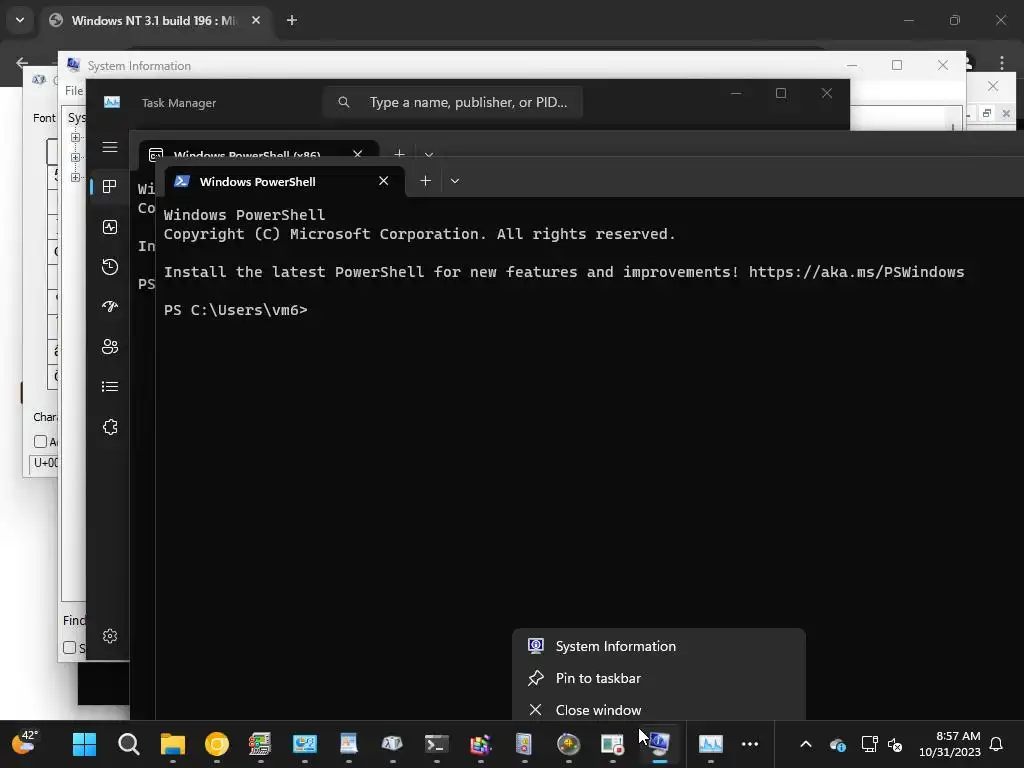Expand the first tree node in System Information
The image size is (1024, 768).
point(75,138)
